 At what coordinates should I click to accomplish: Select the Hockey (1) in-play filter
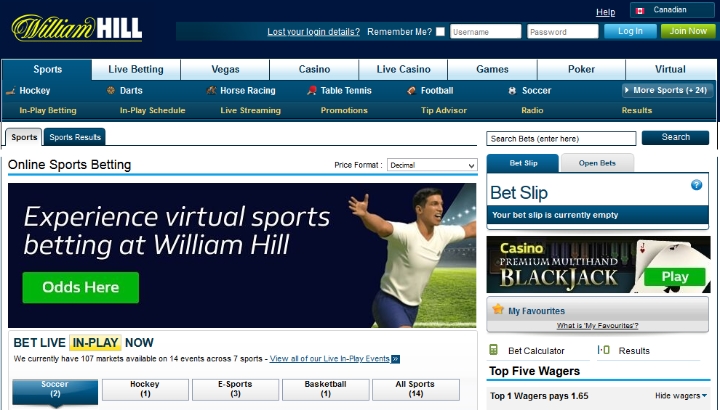coord(145,389)
